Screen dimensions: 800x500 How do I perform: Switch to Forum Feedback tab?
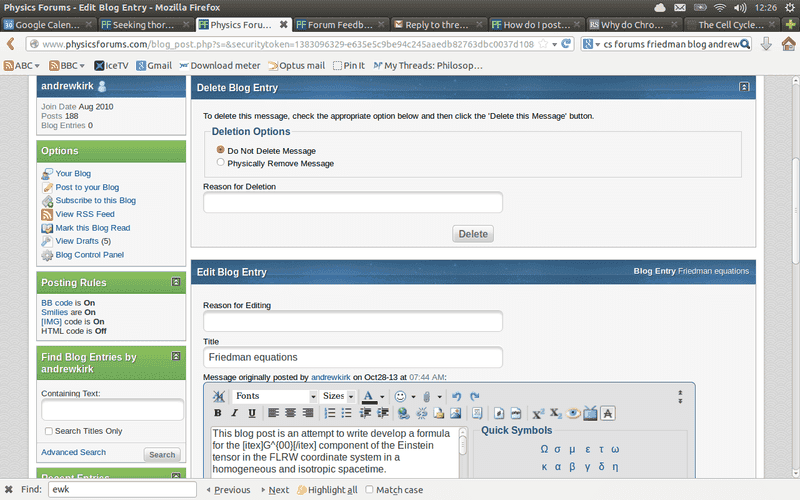pos(340,24)
